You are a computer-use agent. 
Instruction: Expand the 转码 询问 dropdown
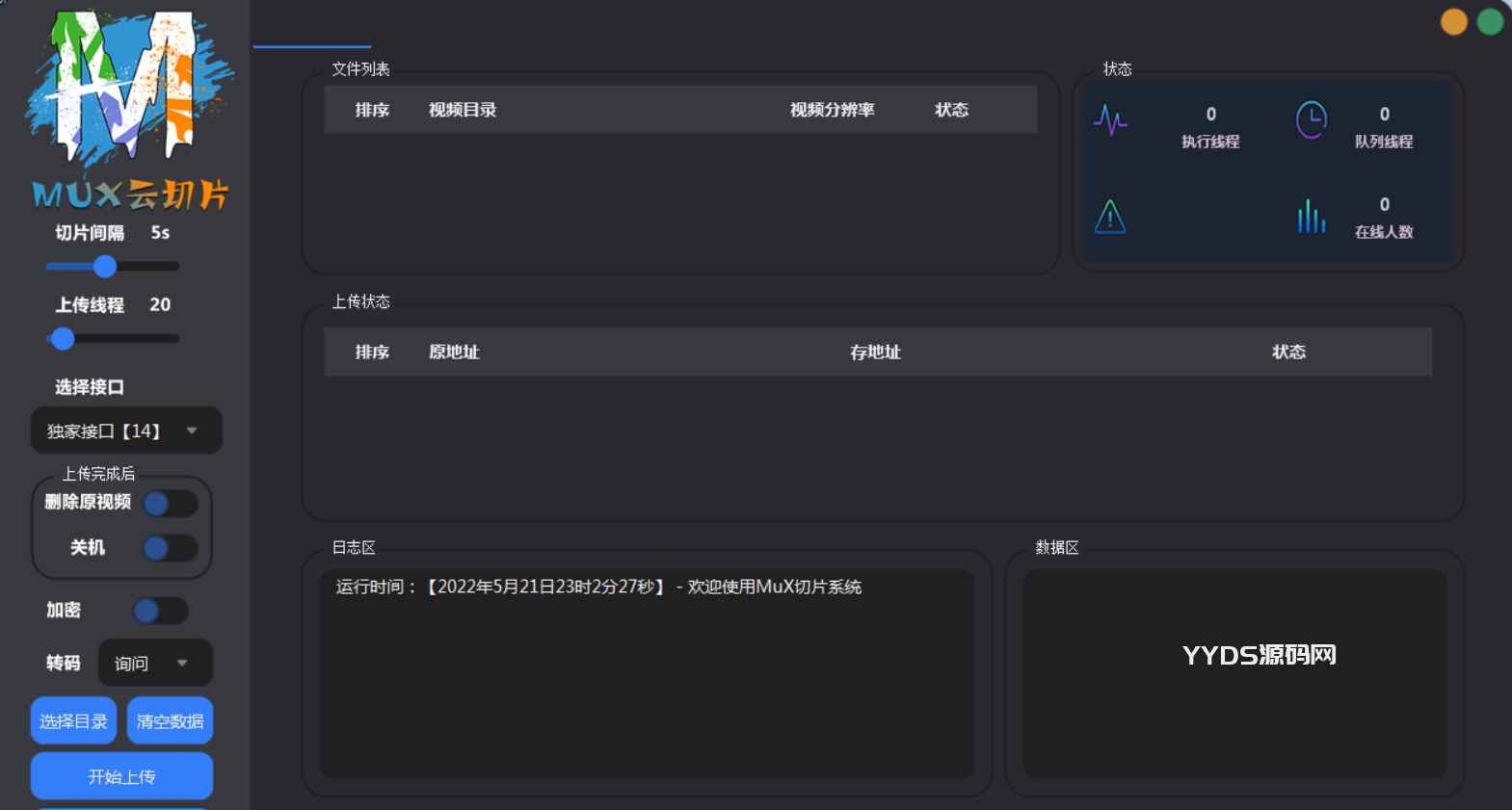pyautogui.click(x=154, y=664)
